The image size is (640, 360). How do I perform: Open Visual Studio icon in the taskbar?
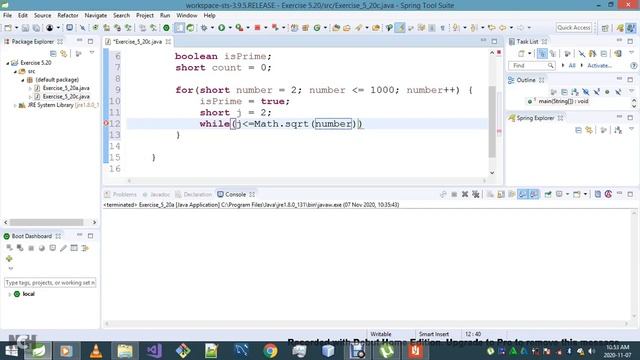pyautogui.click(x=154, y=351)
